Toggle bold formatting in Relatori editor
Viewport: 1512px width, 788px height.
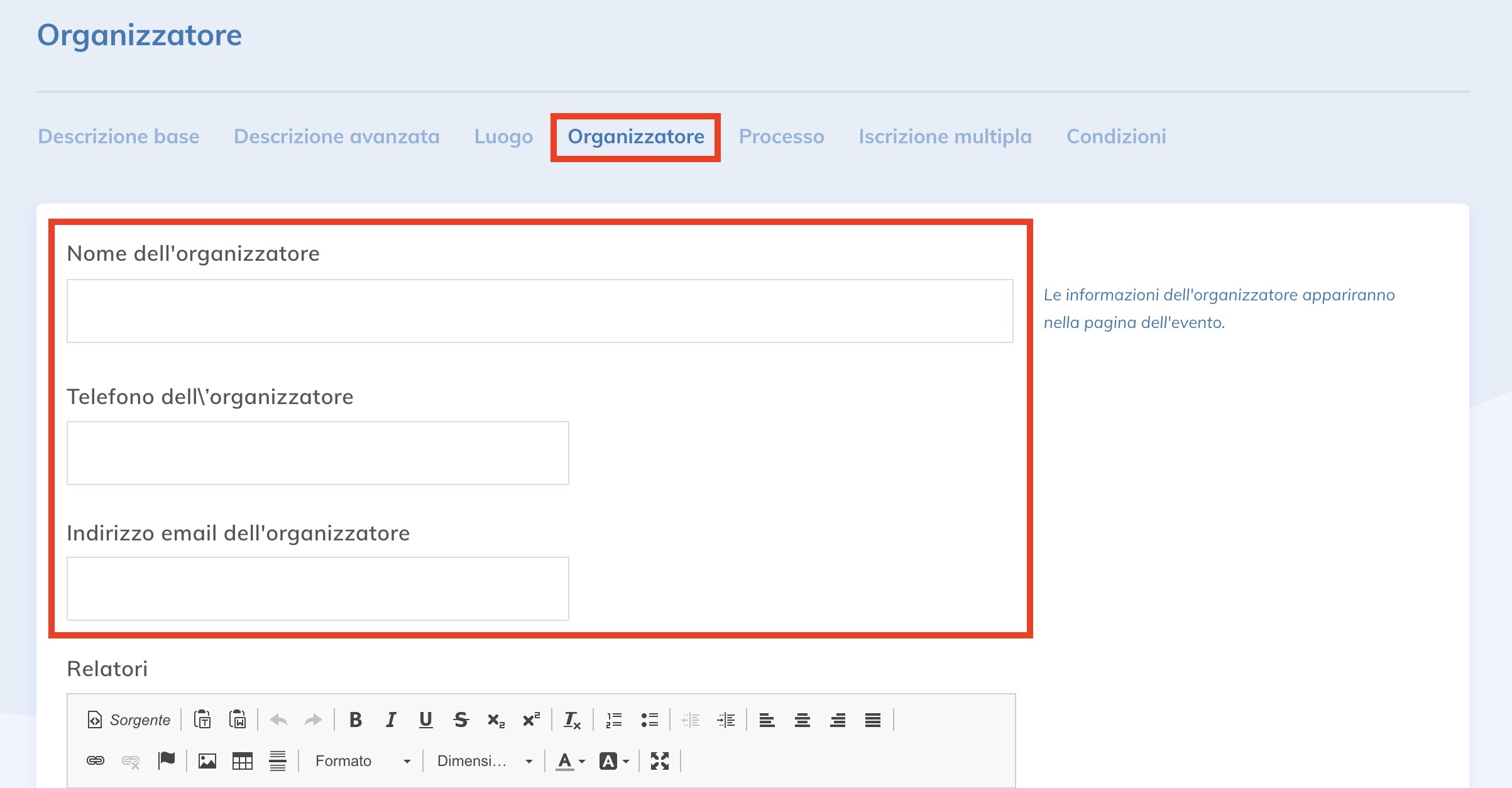356,720
